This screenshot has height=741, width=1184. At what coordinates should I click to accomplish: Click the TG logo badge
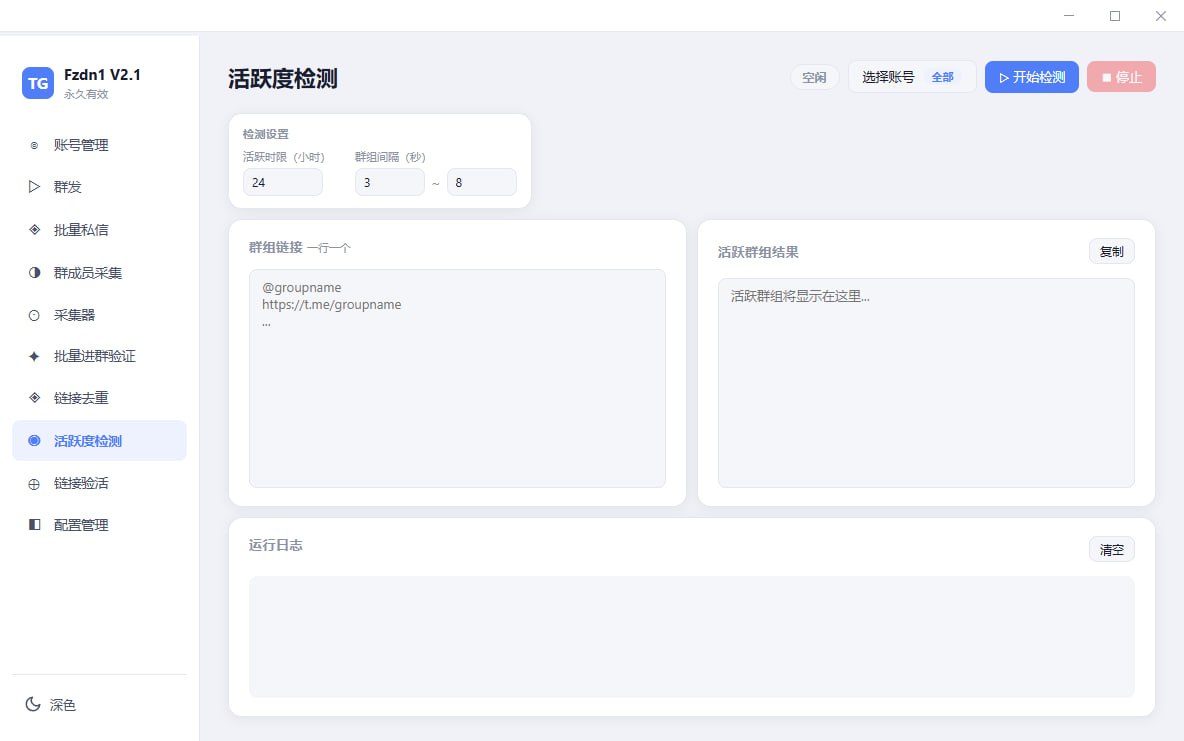37,84
